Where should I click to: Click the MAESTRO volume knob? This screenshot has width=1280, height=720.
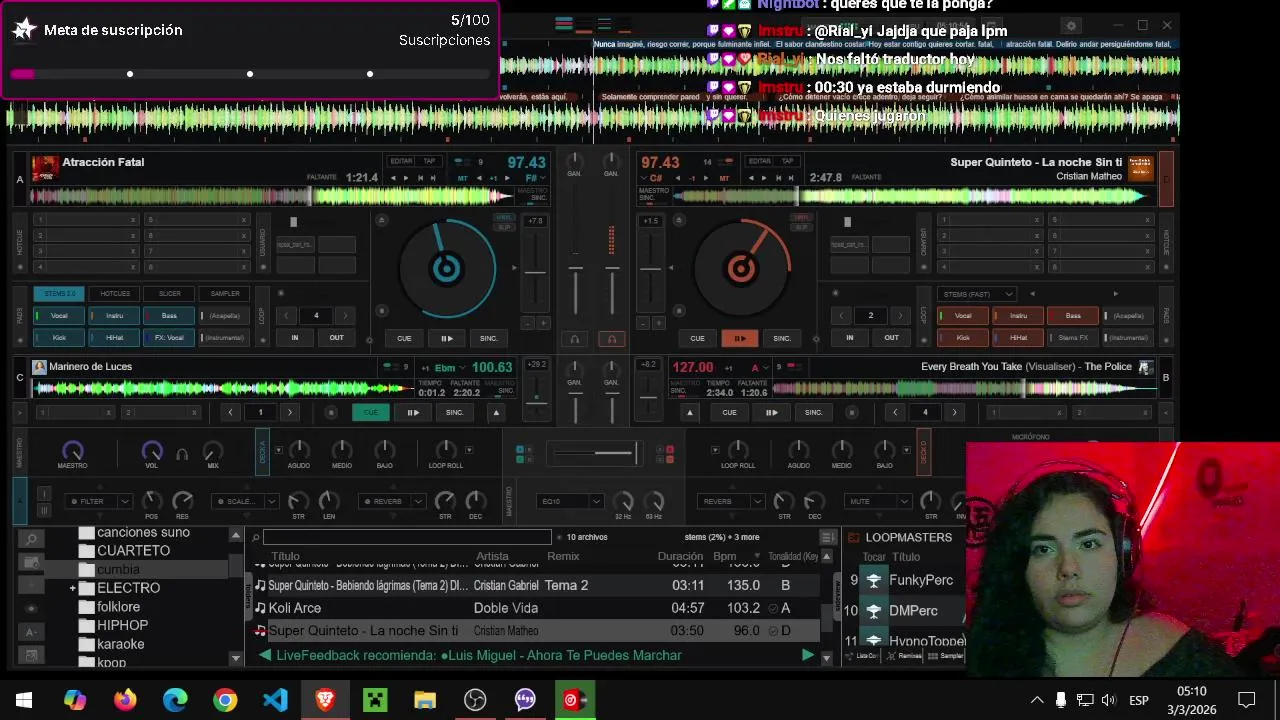[72, 450]
